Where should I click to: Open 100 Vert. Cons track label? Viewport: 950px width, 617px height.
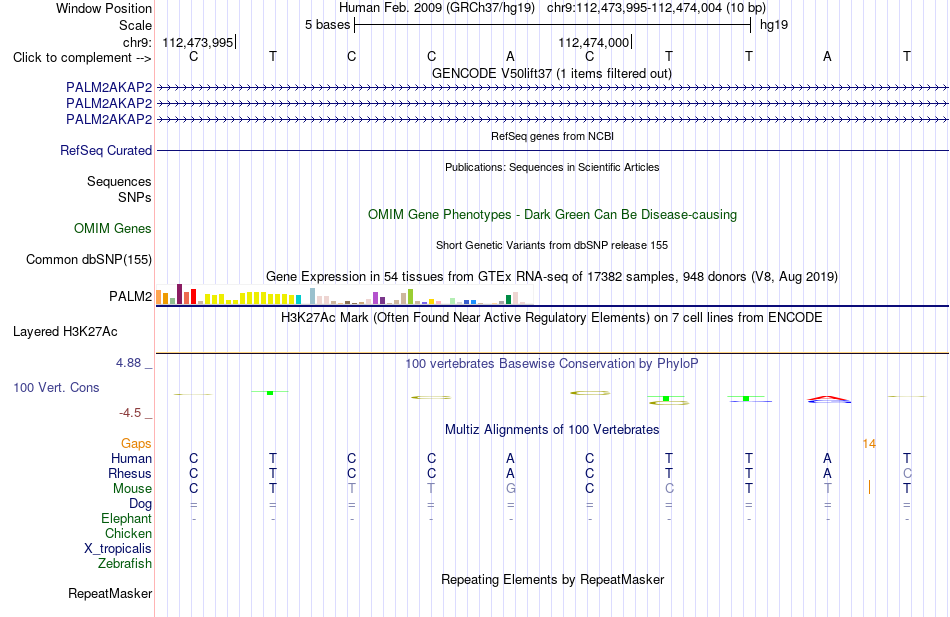pyautogui.click(x=56, y=387)
